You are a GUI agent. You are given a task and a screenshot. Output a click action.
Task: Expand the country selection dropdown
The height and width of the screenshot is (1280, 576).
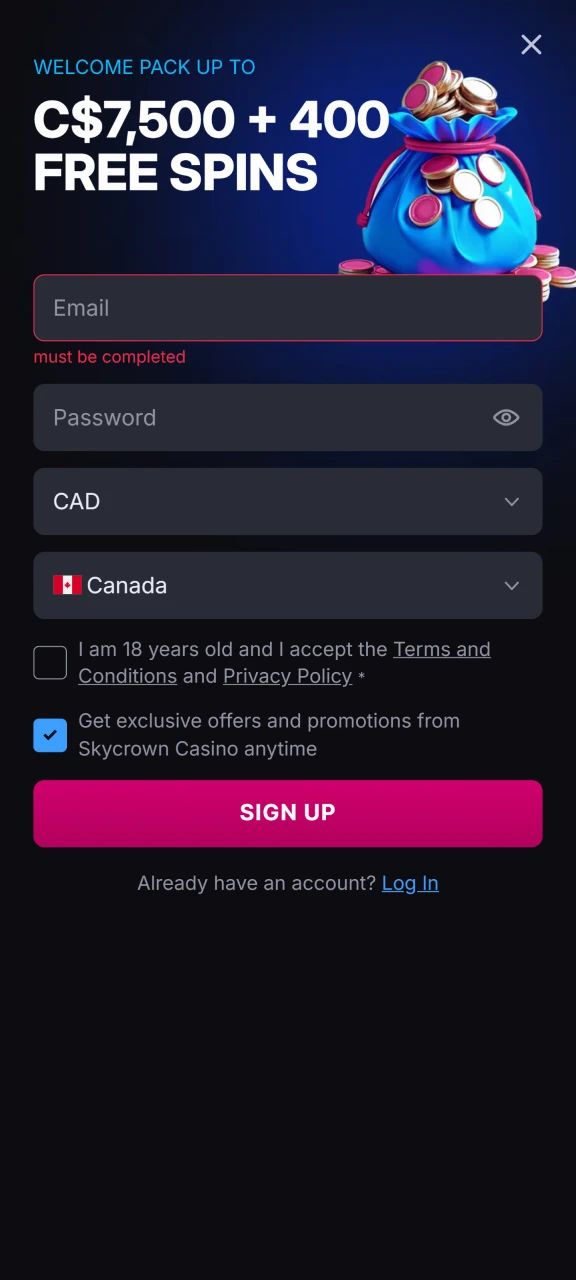click(288, 585)
